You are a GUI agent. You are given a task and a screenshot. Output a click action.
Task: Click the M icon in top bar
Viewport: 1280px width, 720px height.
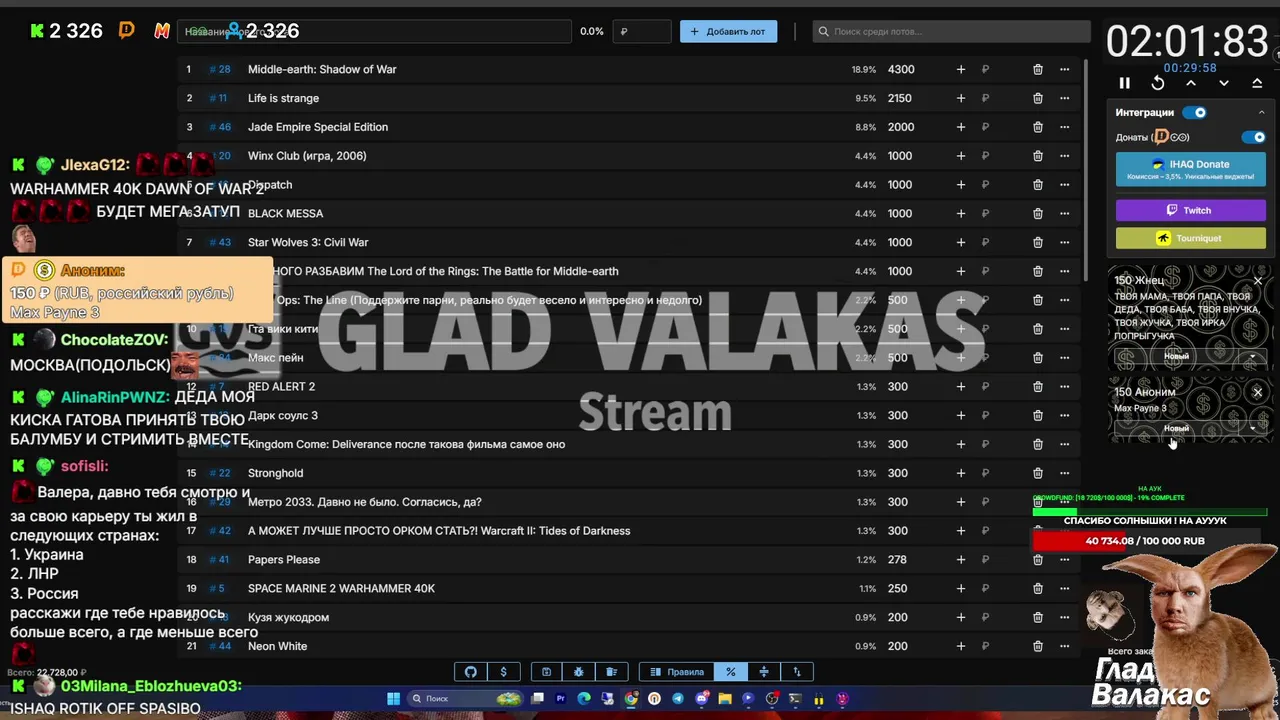(162, 31)
